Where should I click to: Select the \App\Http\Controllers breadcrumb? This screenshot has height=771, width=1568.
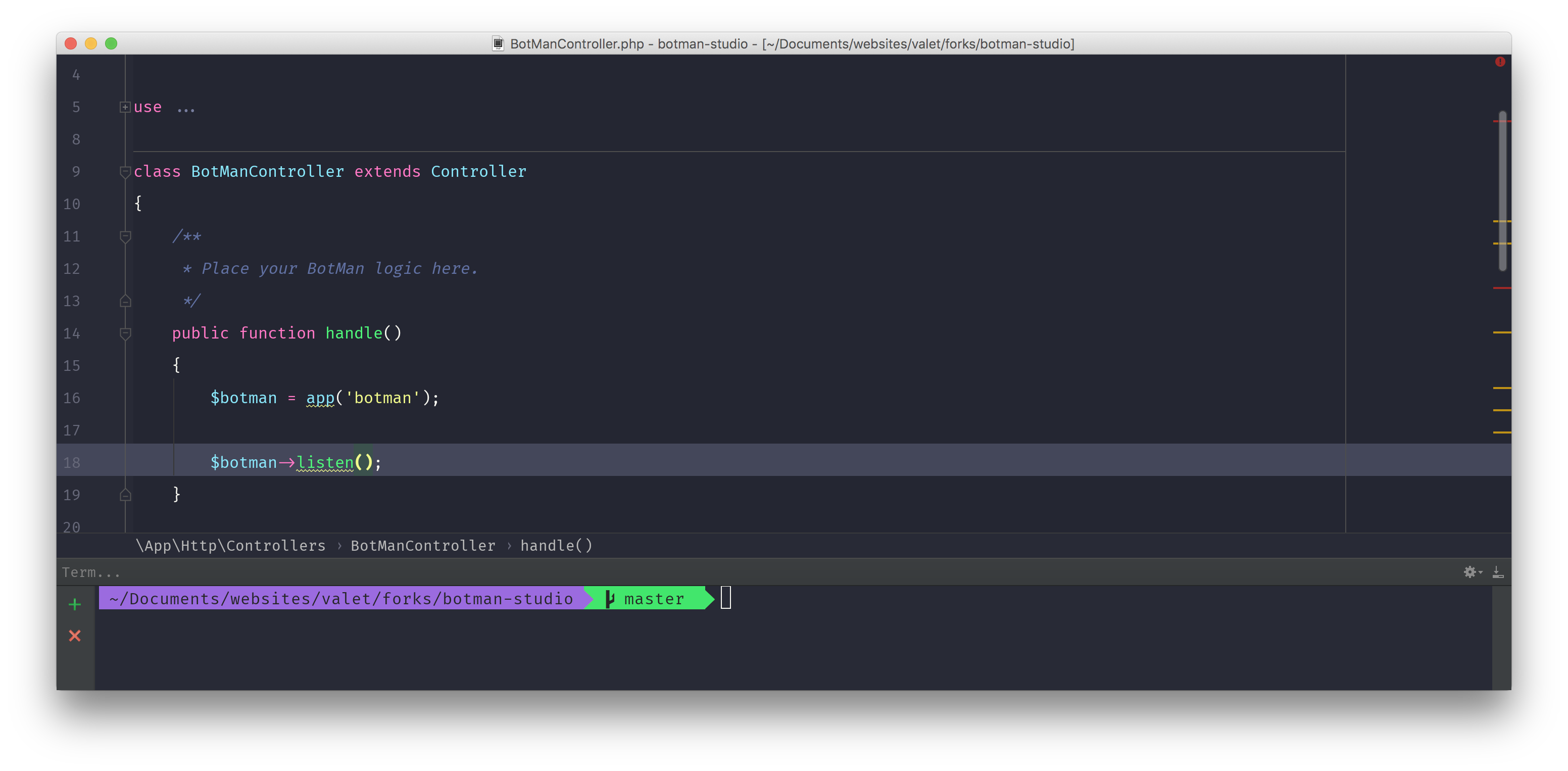(231, 546)
